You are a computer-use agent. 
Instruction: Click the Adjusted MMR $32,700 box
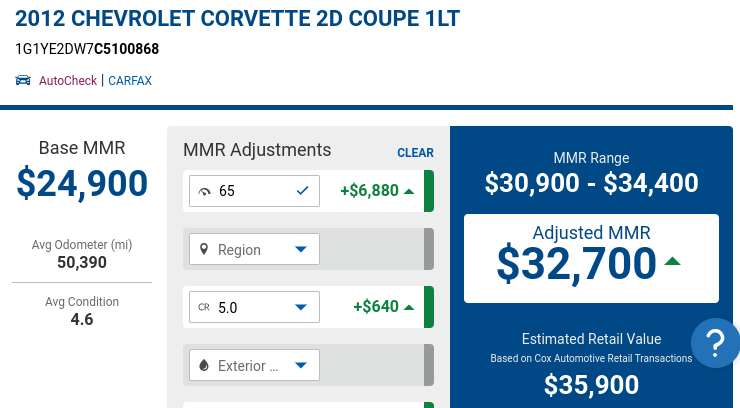591,258
